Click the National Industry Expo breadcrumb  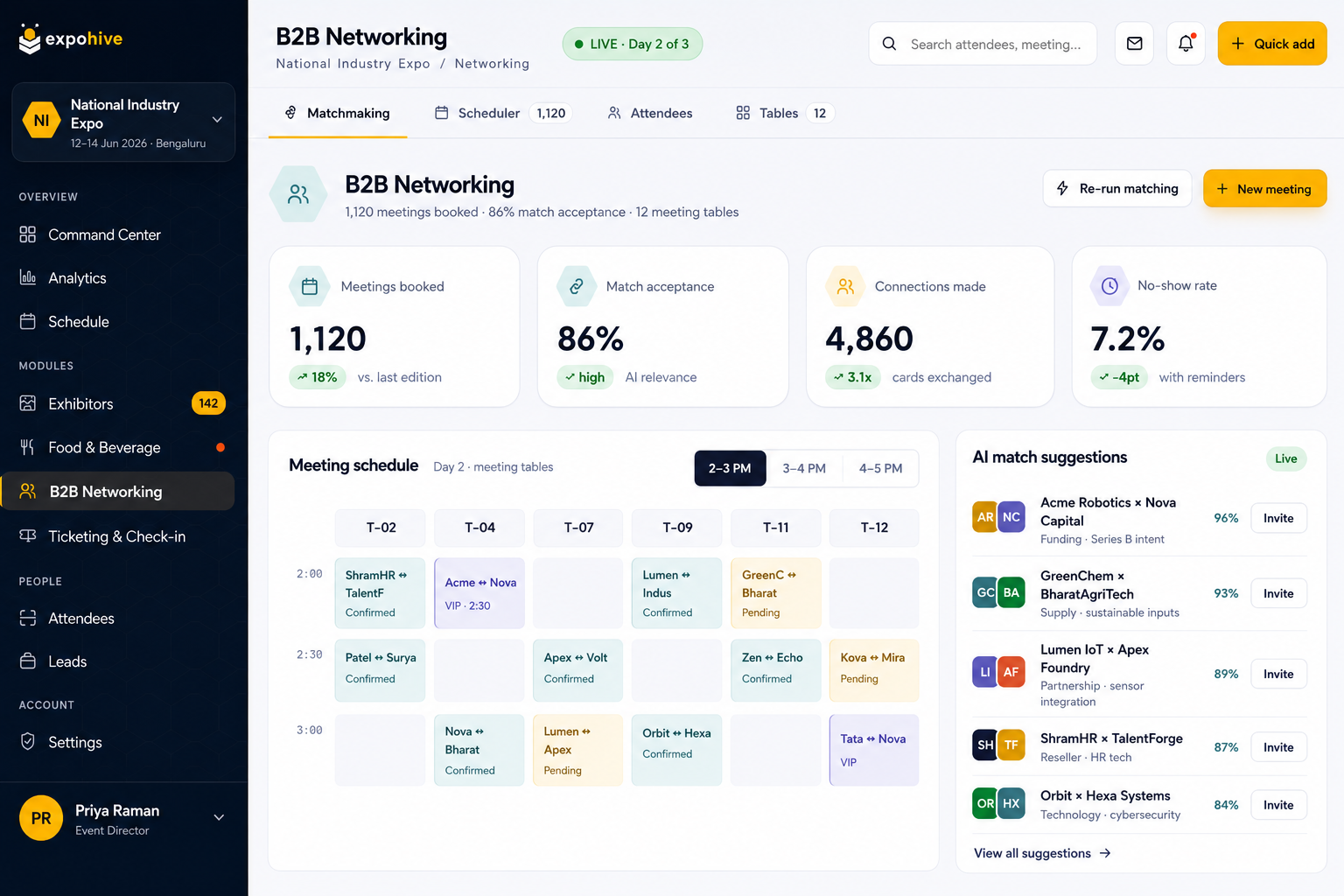click(x=353, y=64)
